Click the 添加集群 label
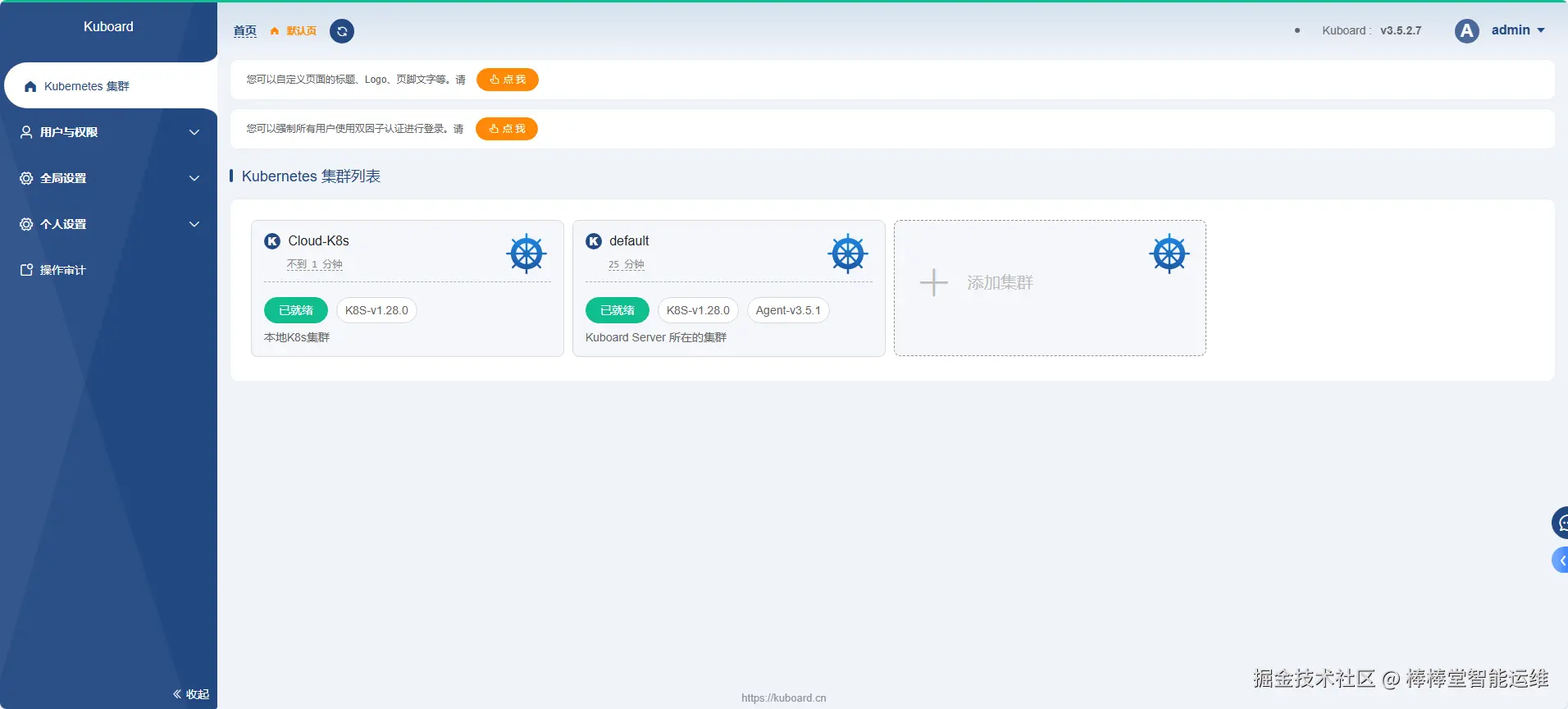This screenshot has width=1568, height=709. point(1000,282)
